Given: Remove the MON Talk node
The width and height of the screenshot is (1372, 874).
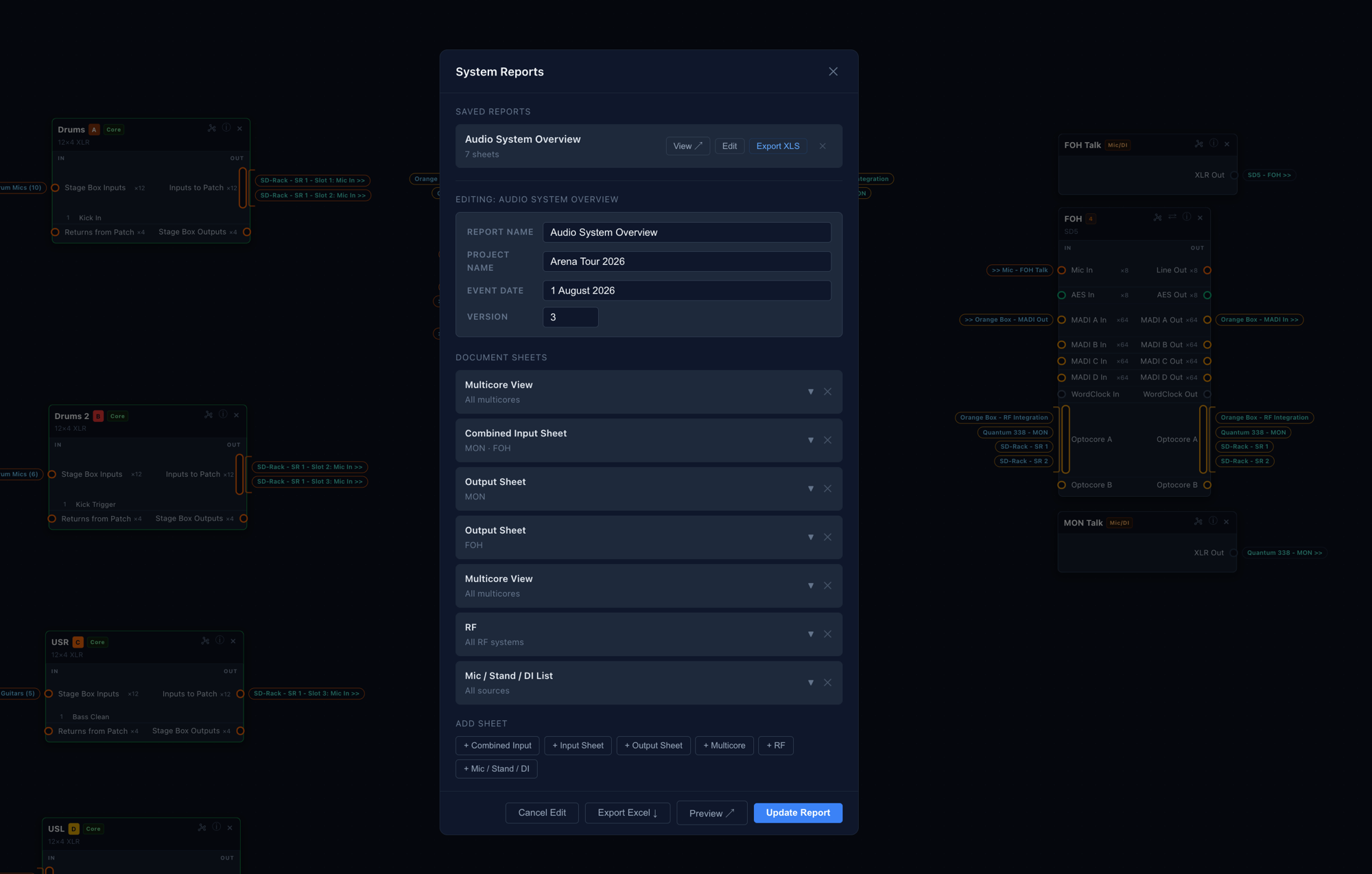Looking at the screenshot, I should click(1227, 522).
